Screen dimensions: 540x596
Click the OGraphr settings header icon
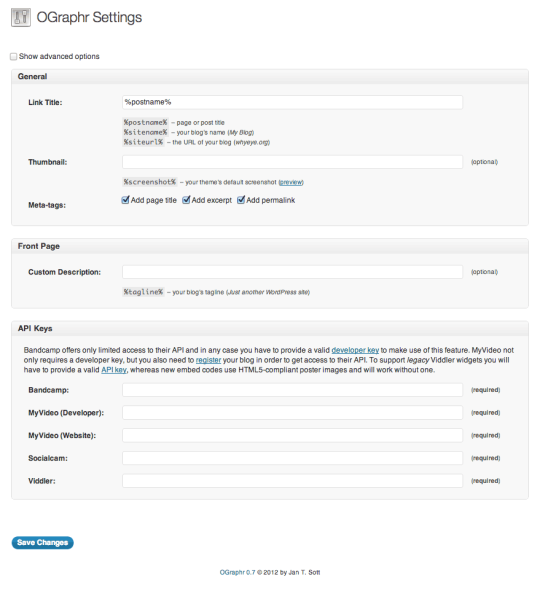pos(21,17)
